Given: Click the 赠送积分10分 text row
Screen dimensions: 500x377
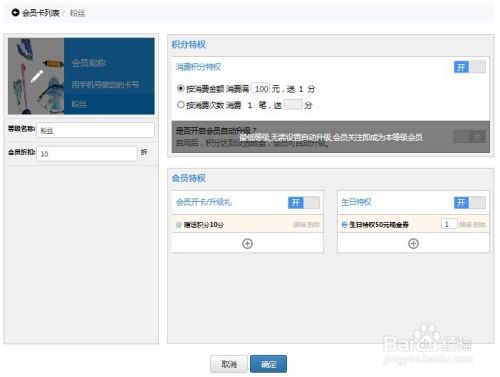Looking at the screenshot, I should (247, 224).
